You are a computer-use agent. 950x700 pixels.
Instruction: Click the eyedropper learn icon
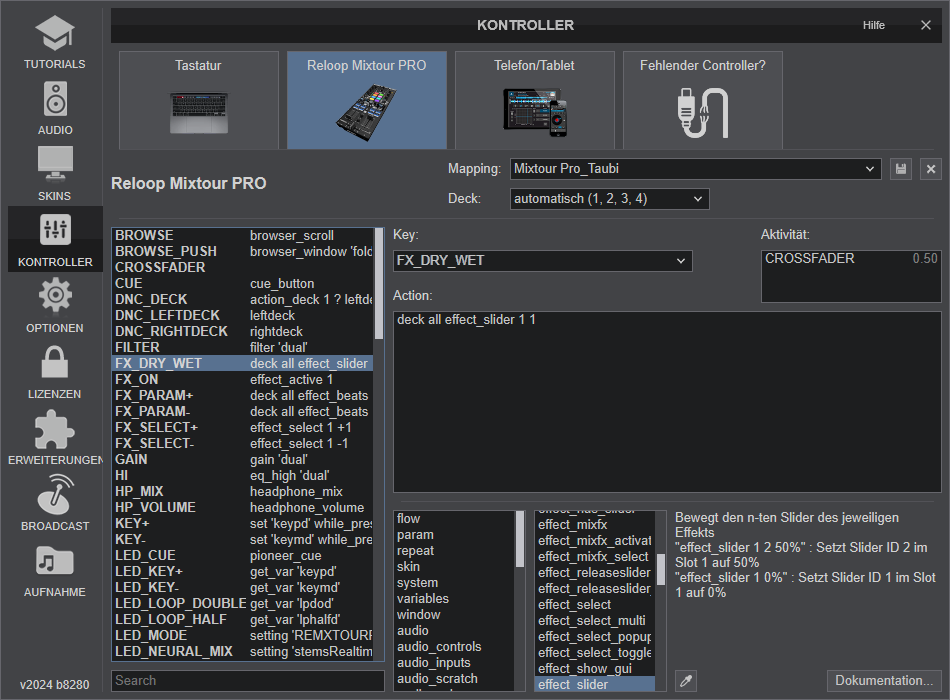(x=686, y=681)
